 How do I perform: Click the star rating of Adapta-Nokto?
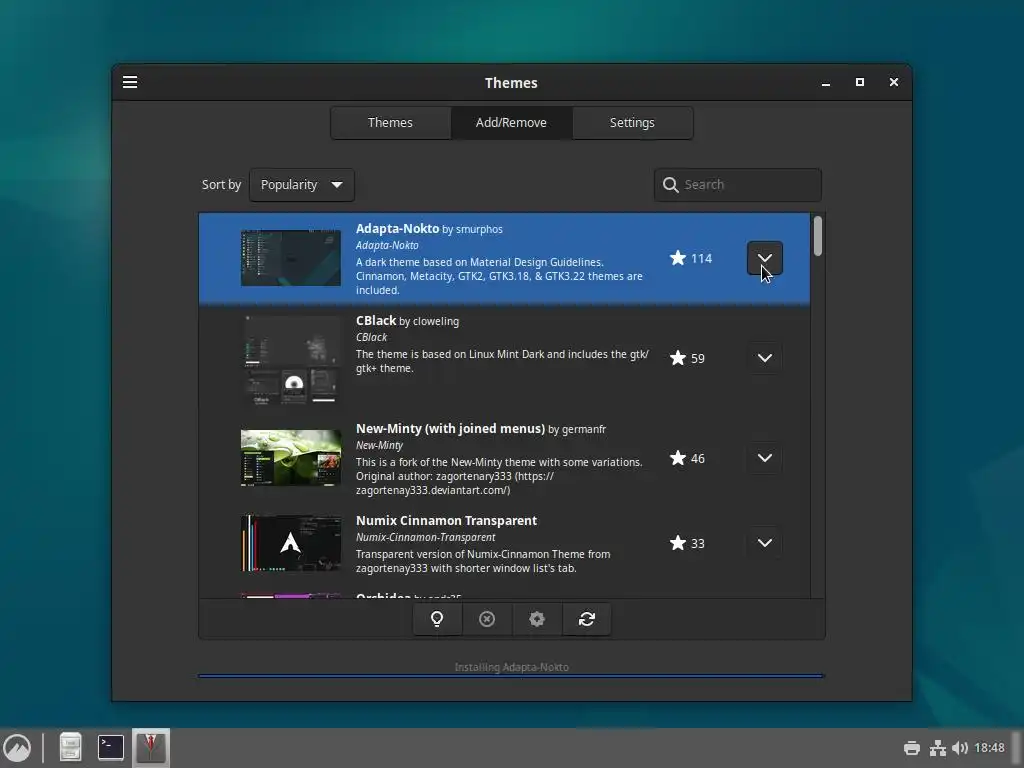(690, 258)
